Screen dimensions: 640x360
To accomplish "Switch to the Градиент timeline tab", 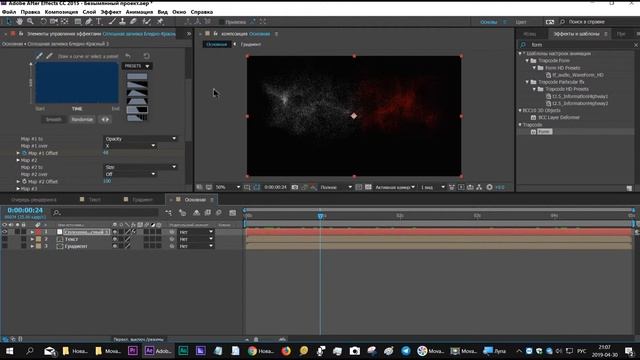I will click(142, 200).
